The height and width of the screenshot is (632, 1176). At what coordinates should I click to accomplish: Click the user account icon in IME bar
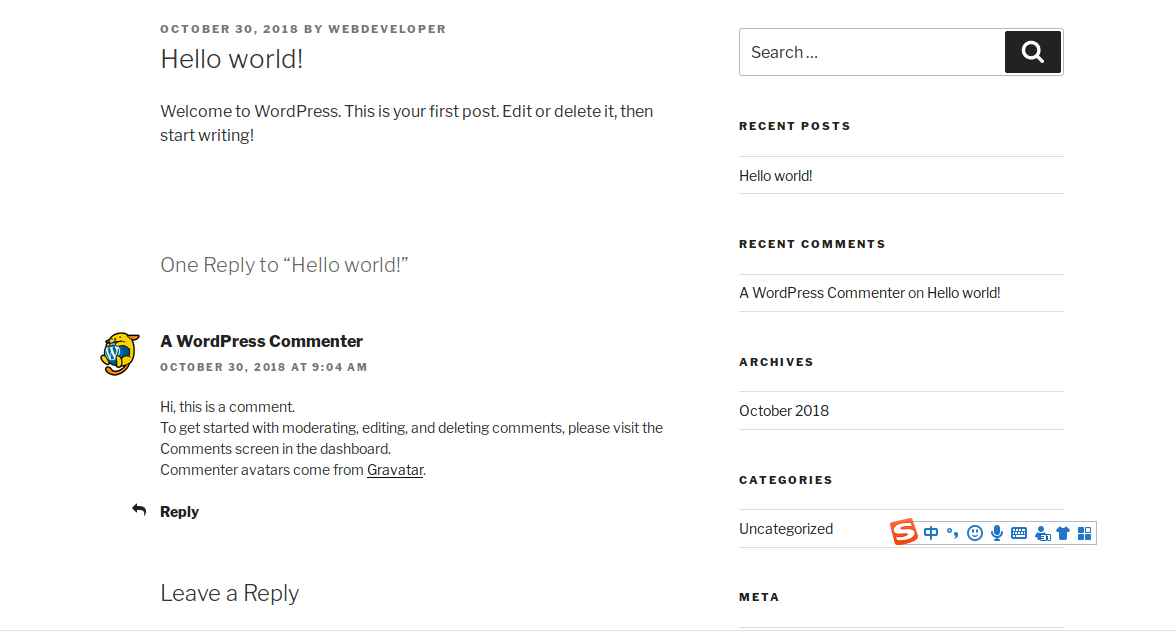1042,533
